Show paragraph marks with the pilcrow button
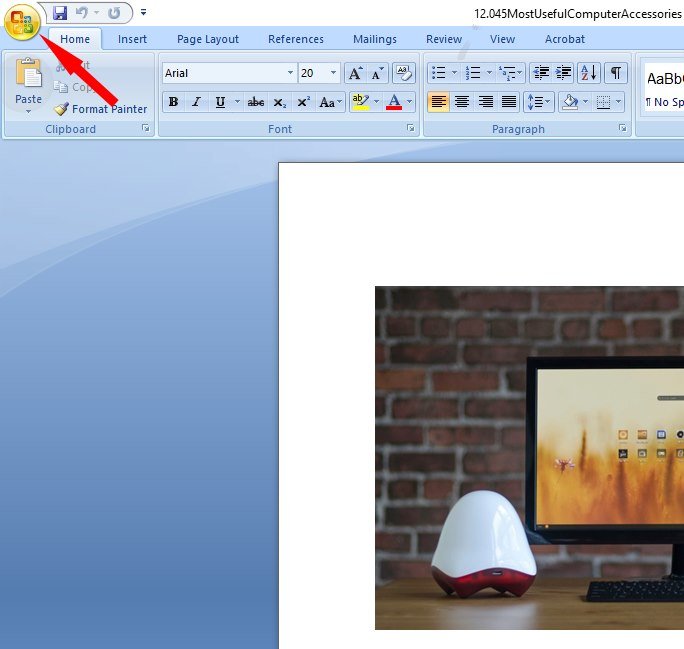This screenshot has height=649, width=684. click(616, 73)
